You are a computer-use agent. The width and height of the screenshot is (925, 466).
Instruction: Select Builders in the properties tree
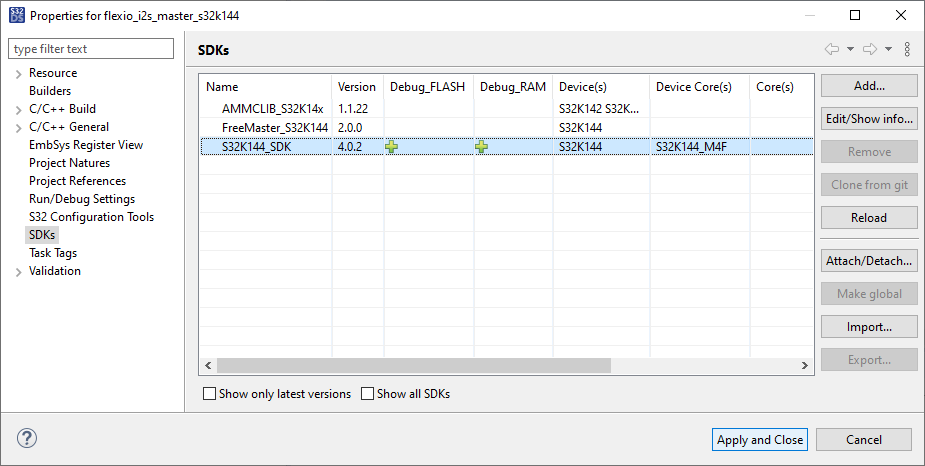(50, 91)
